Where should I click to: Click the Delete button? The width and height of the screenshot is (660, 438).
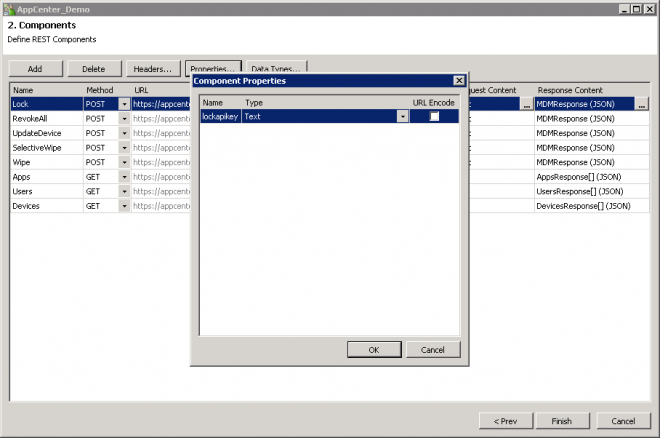point(94,69)
